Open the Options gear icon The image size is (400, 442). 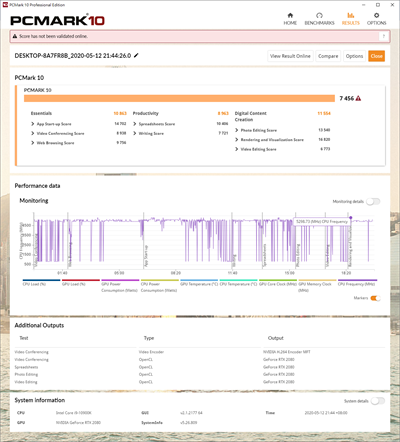point(376,15)
